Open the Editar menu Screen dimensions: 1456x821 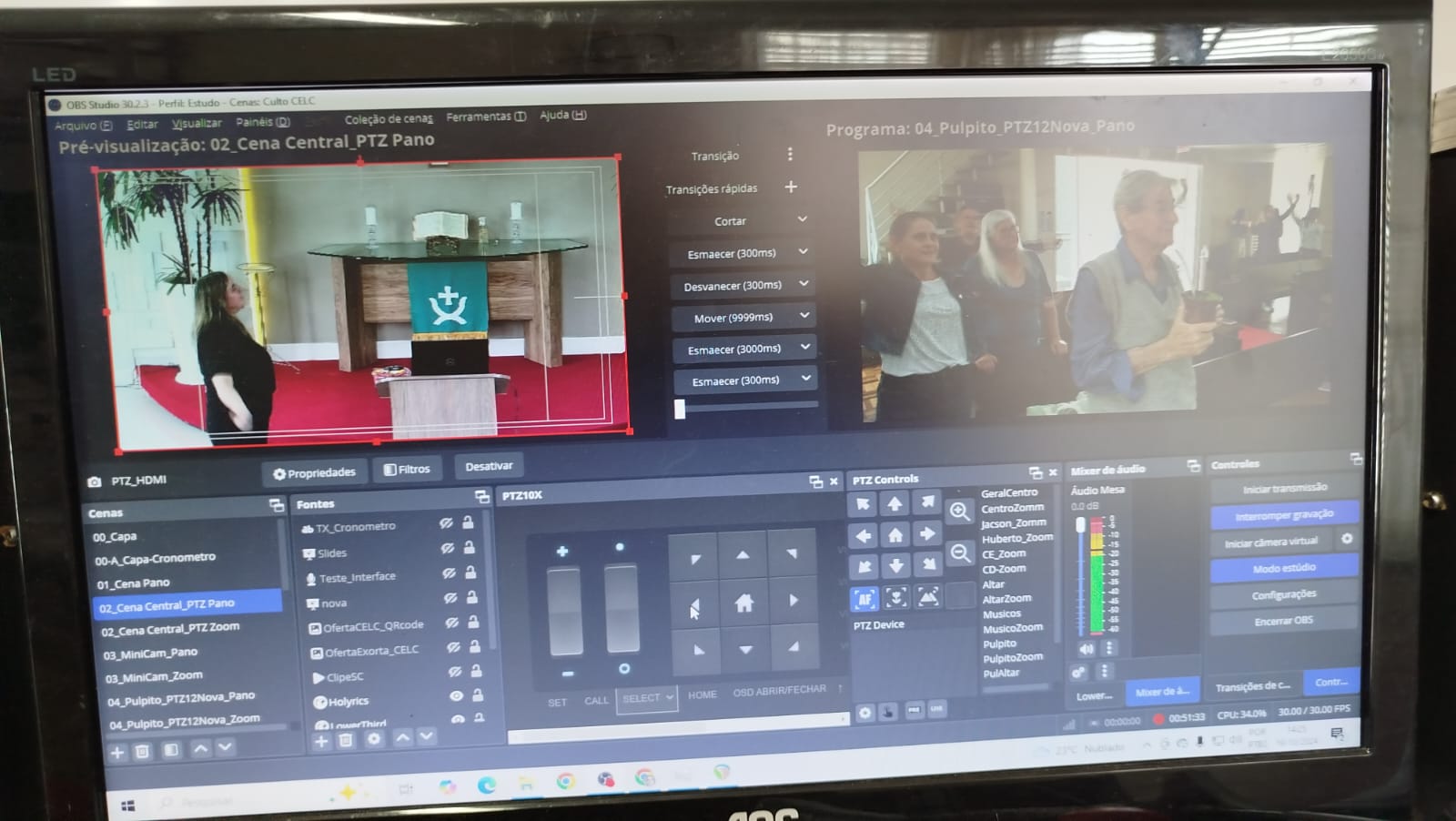[x=142, y=125]
